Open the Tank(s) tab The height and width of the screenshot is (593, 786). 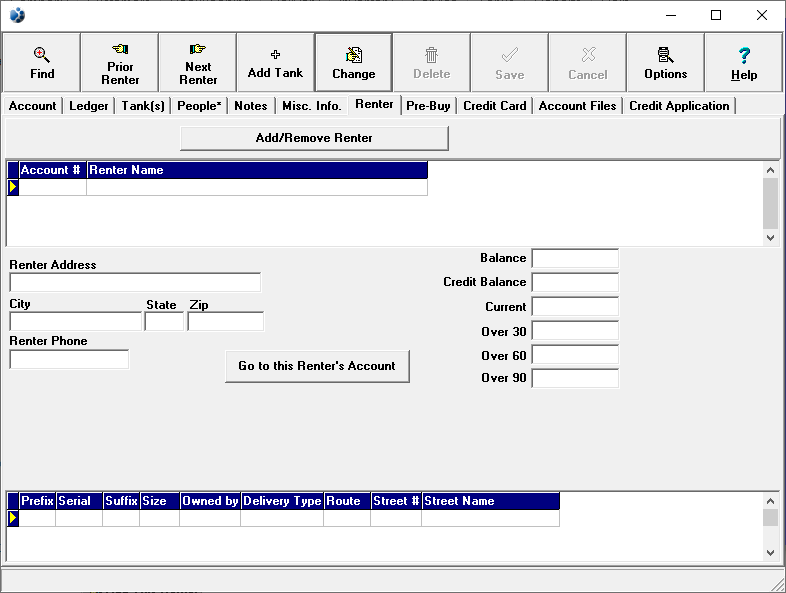tap(143, 106)
